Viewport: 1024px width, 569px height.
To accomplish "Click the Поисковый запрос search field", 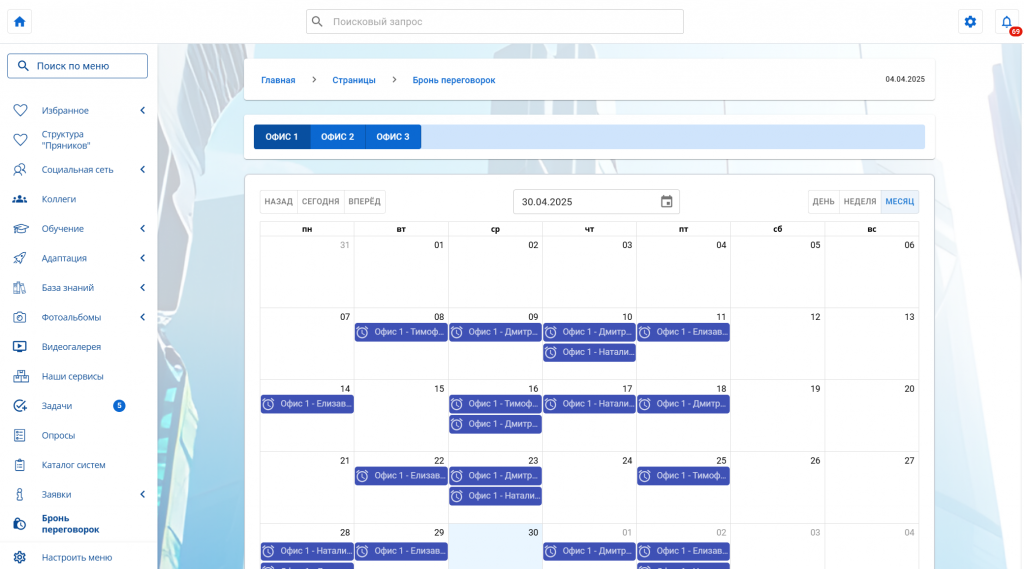I will (495, 21).
